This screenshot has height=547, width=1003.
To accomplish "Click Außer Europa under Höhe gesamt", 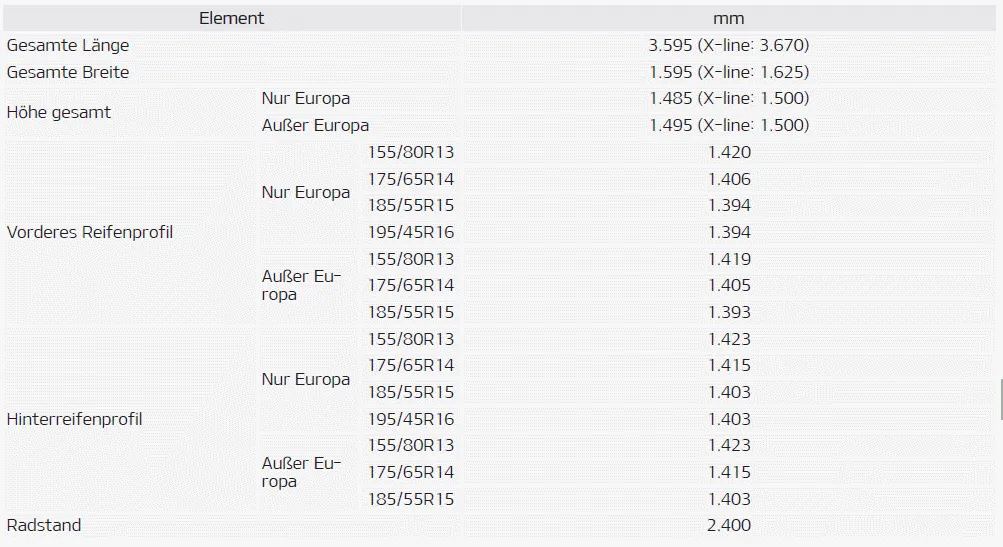I will 315,125.
